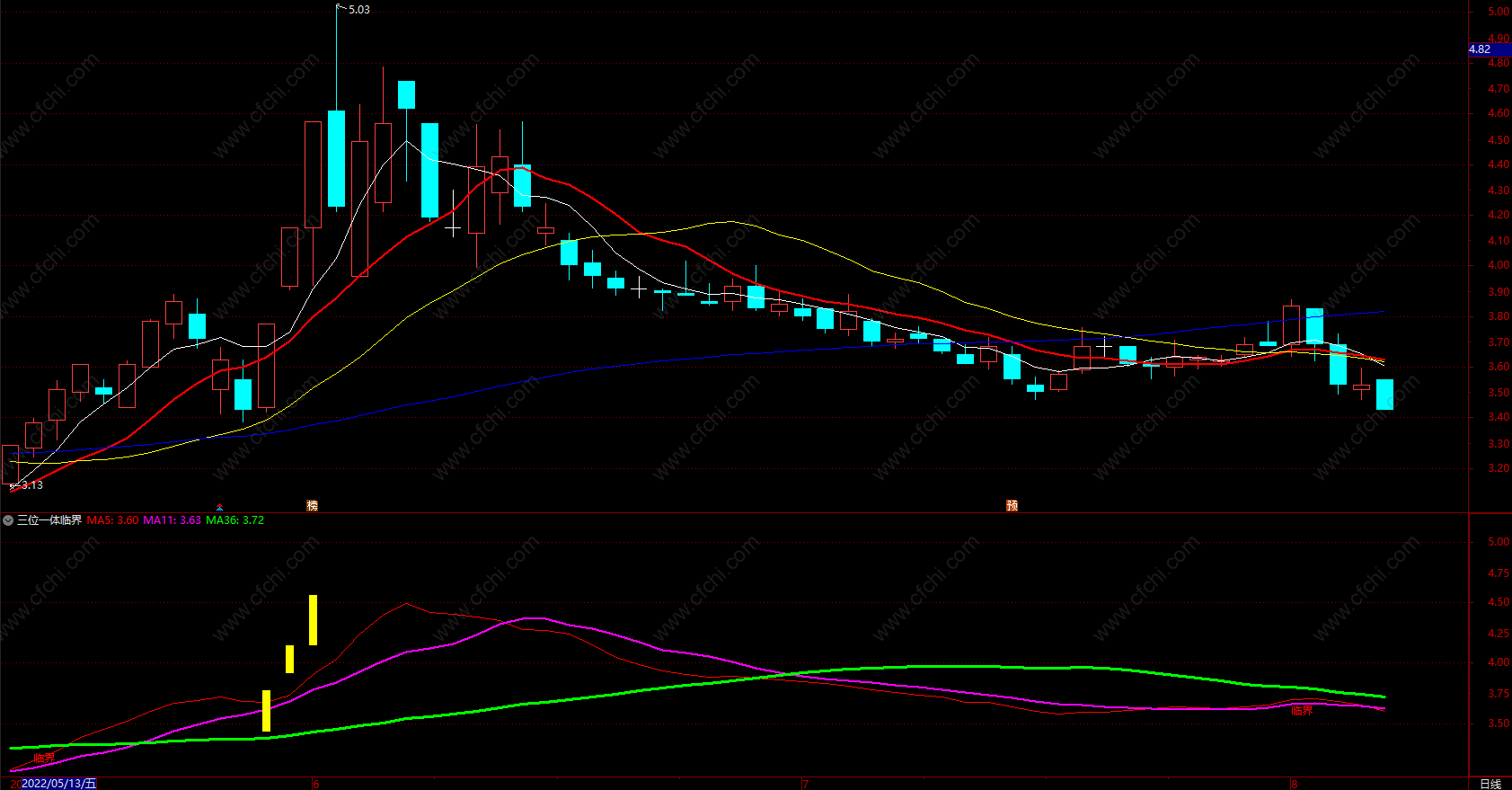Viewport: 1512px width, 790px height.
Task: Click the 3.13 low price label
Action: tap(32, 485)
